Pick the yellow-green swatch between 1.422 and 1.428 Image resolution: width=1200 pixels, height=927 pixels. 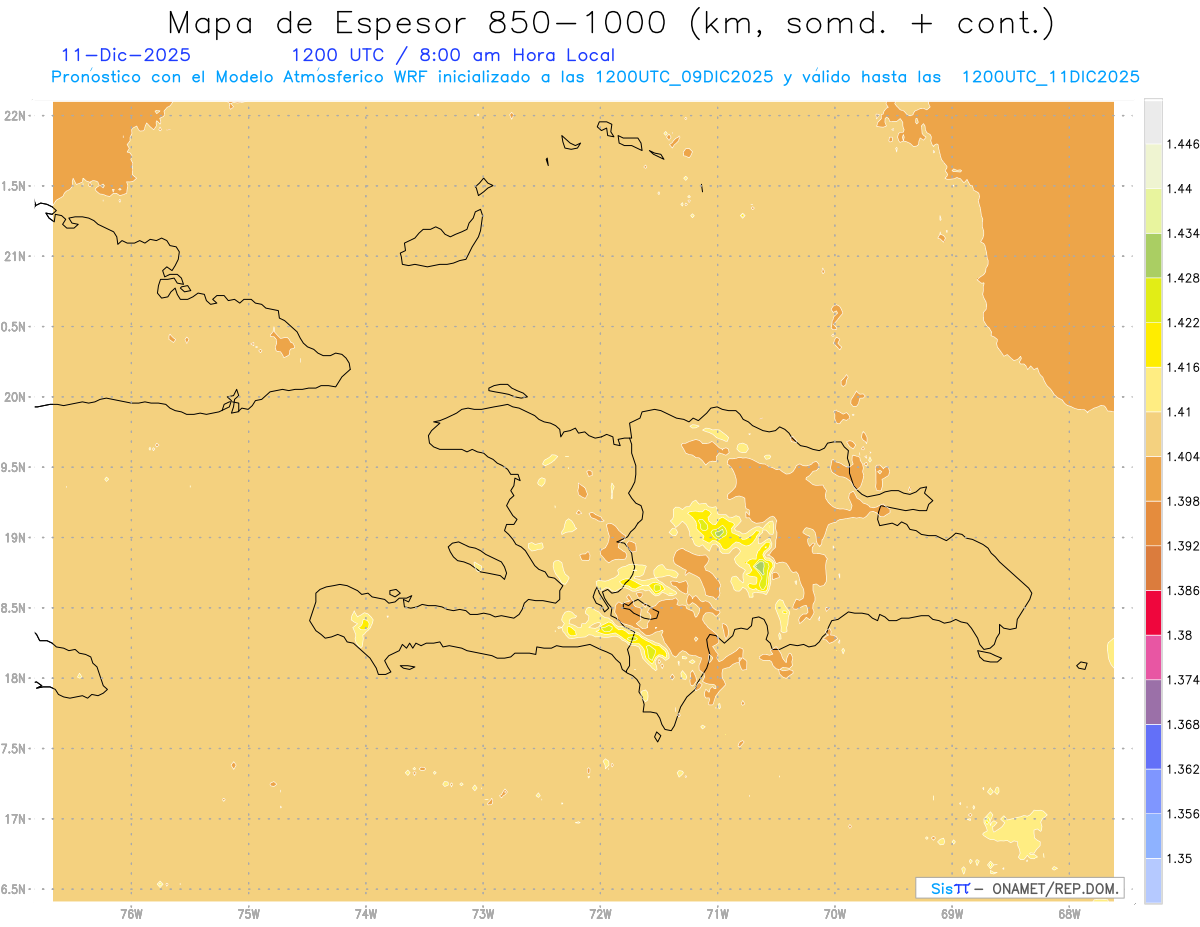pos(1153,300)
